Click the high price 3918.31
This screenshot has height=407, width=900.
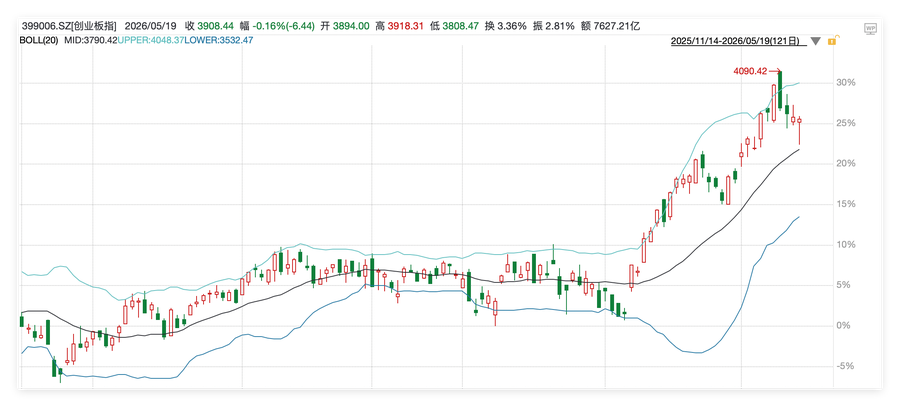pos(407,26)
